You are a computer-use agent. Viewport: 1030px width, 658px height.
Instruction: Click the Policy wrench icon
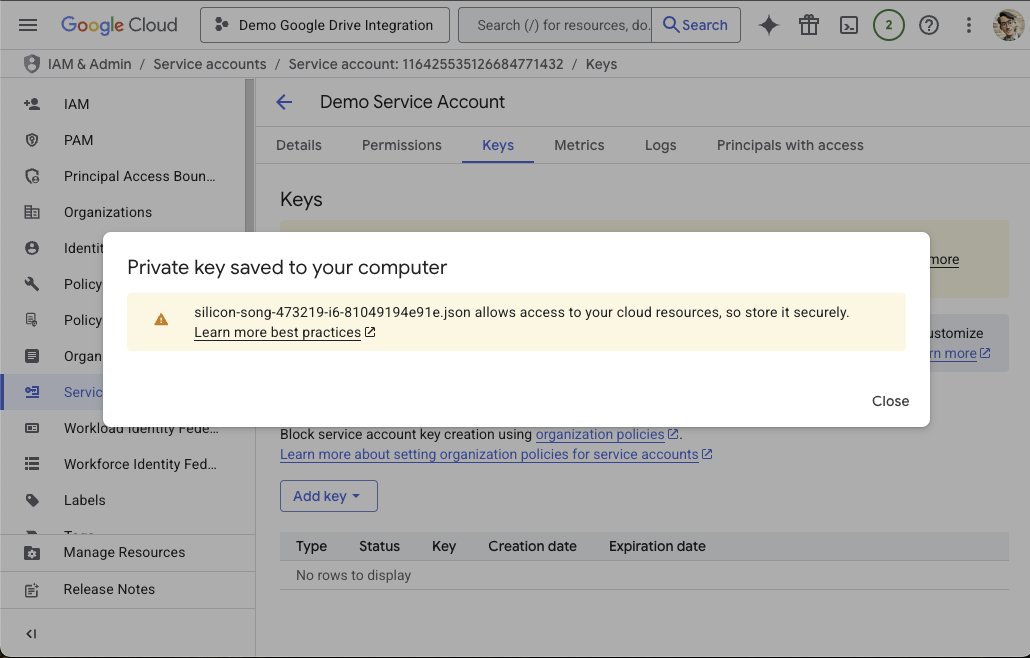32,284
